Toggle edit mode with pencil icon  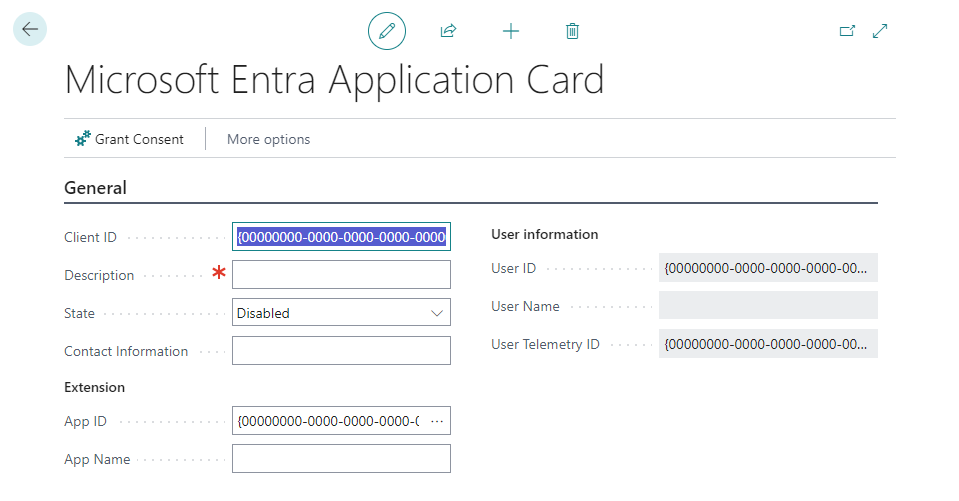[x=387, y=31]
